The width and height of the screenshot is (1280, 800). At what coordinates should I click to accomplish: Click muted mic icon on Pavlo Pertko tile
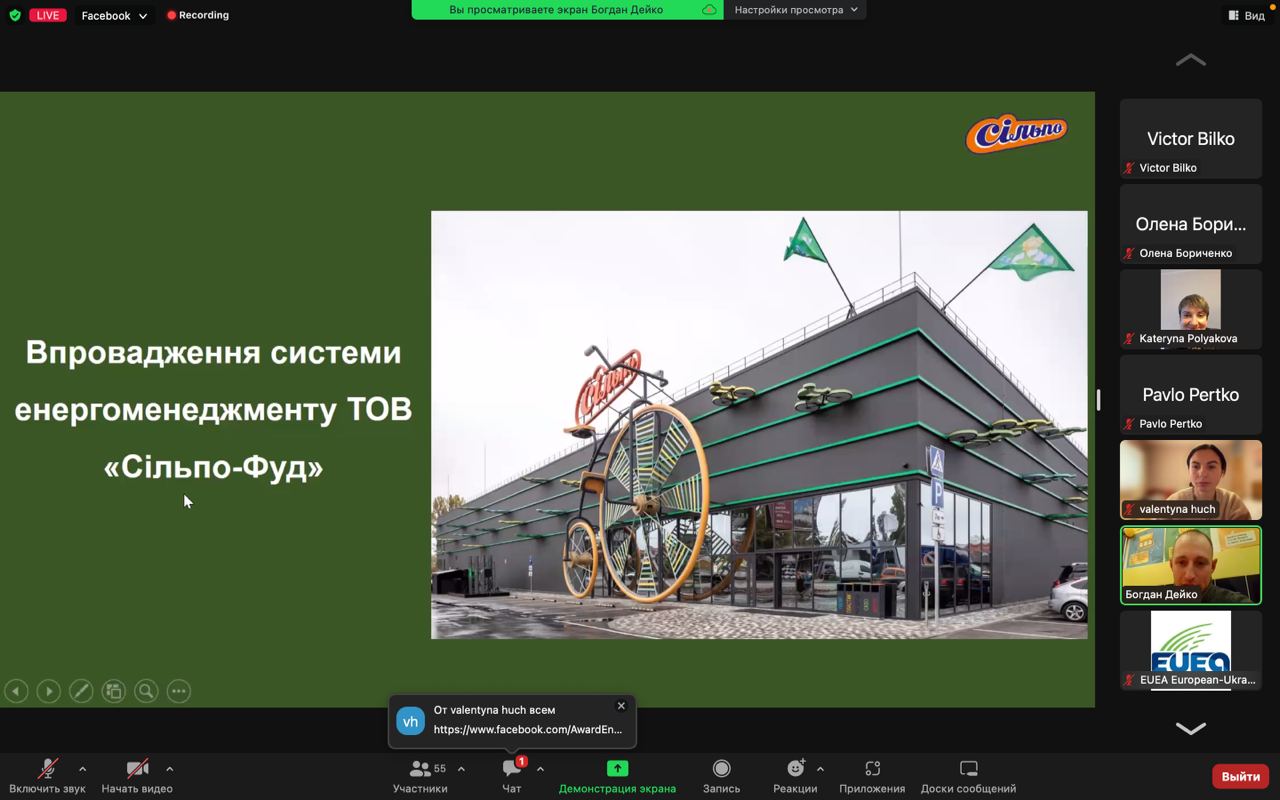pos(1129,424)
